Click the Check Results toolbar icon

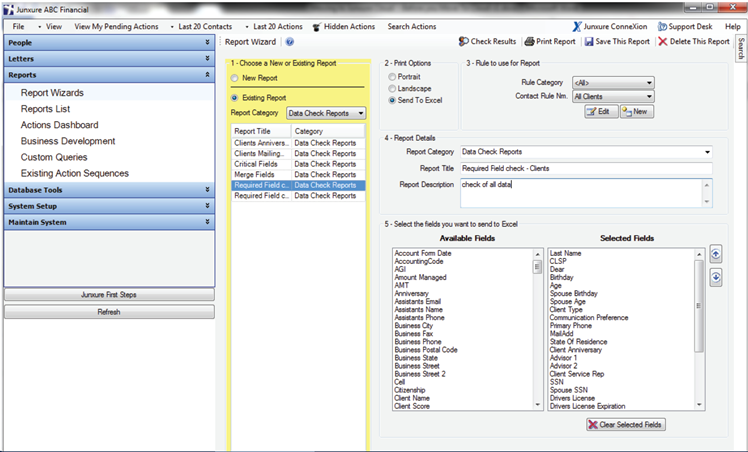pyautogui.click(x=463, y=41)
